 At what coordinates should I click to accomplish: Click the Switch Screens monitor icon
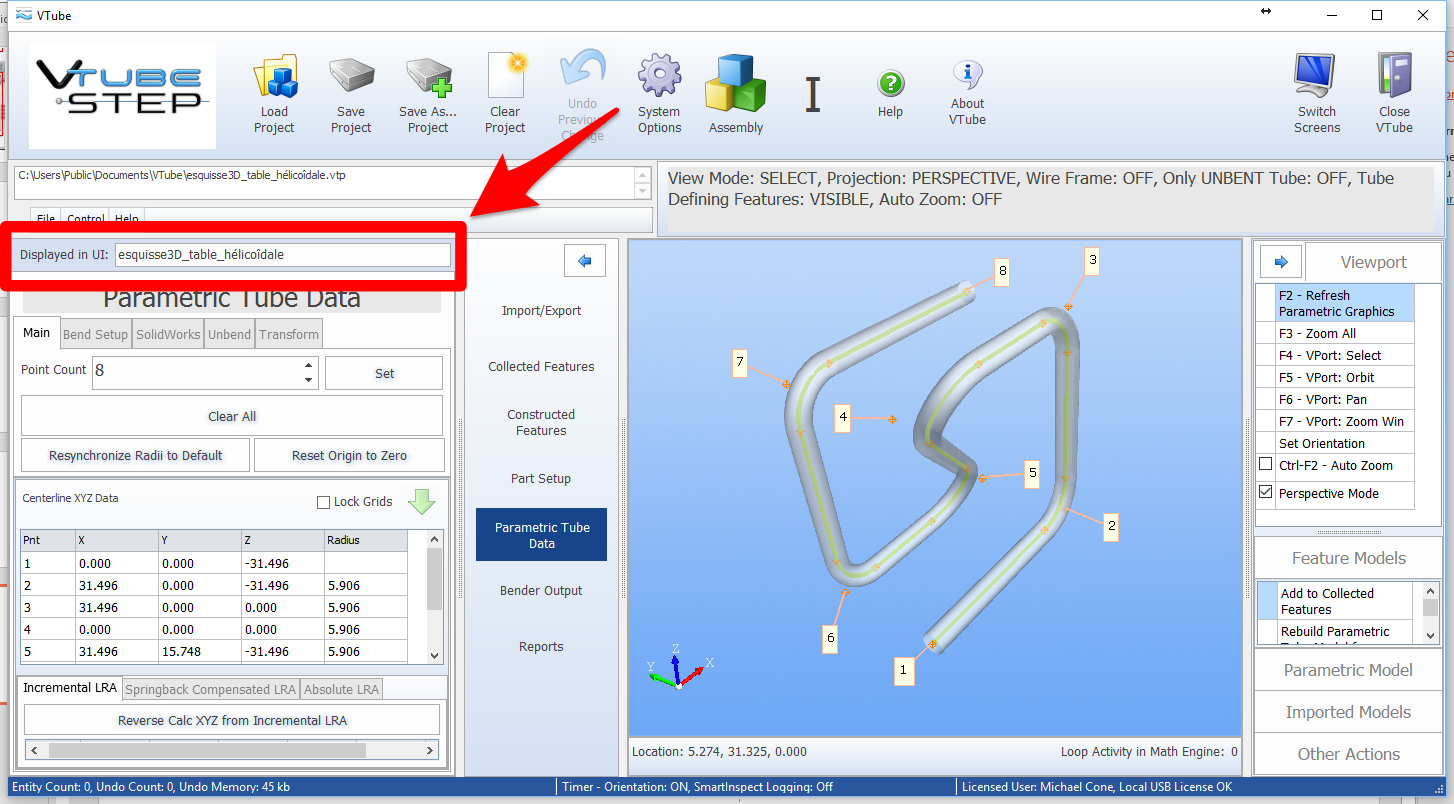point(1317,77)
